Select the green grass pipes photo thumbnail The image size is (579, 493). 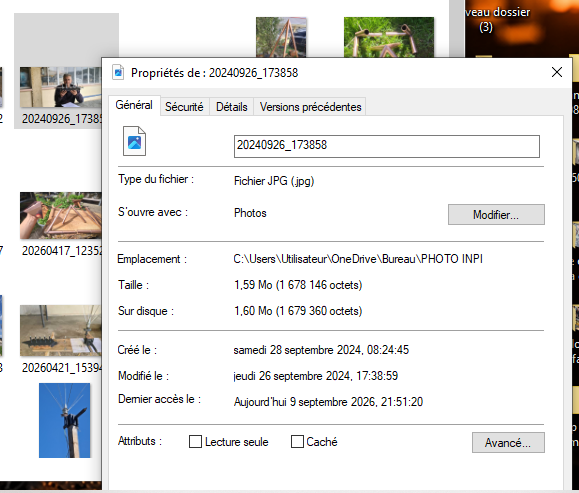pos(389,37)
